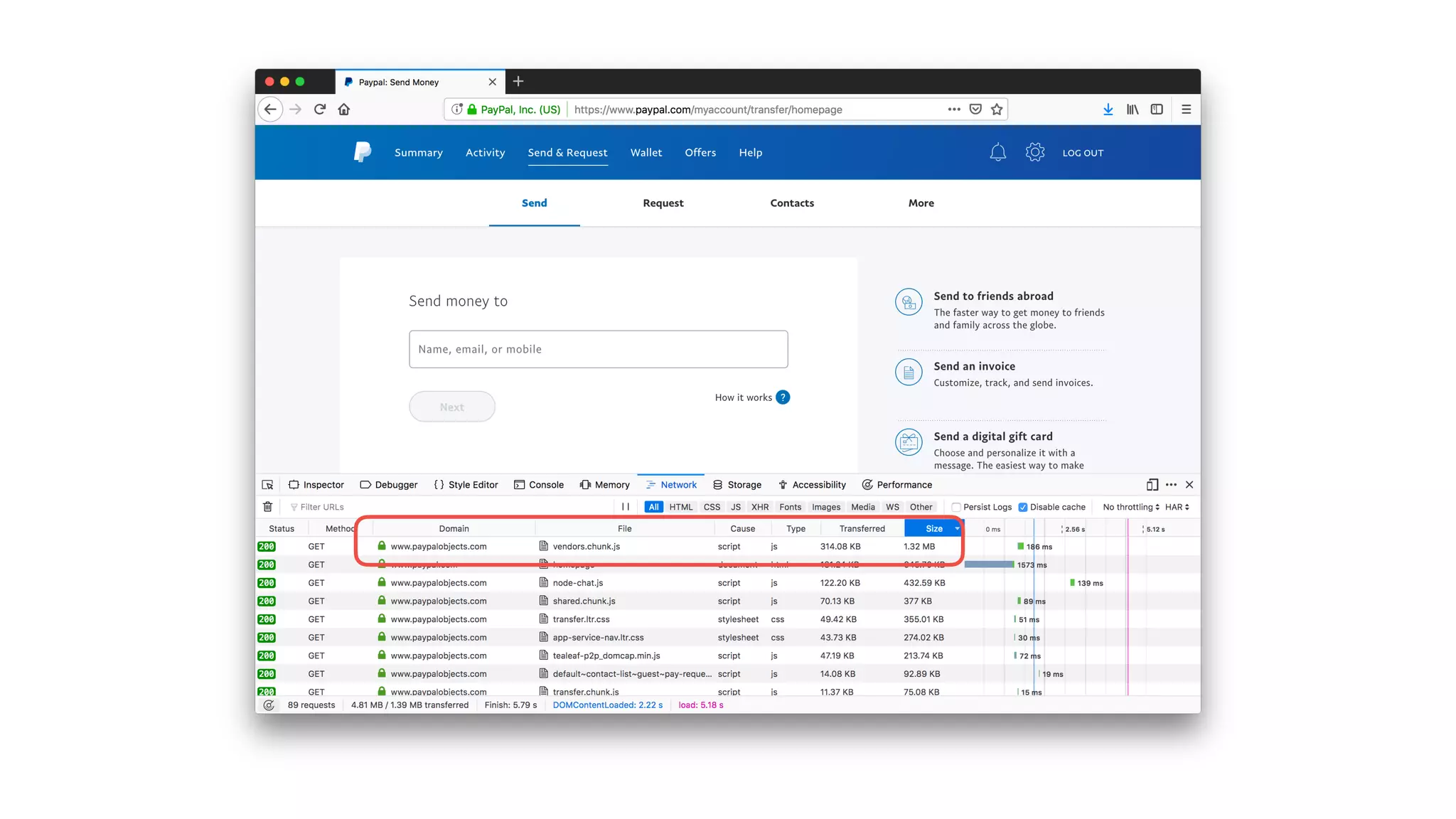Click the pause recording network icon
The image size is (1456, 819).
click(626, 507)
